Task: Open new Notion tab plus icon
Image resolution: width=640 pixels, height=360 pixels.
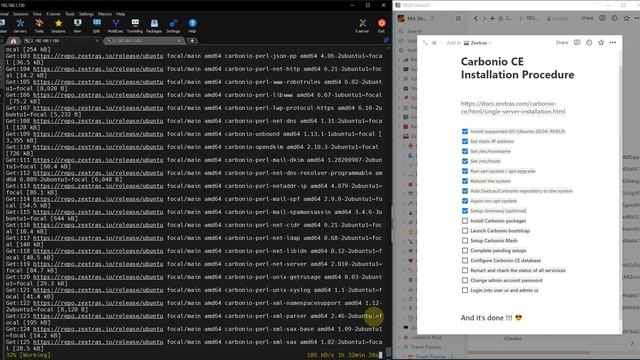Action: pyautogui.click(x=492, y=18)
